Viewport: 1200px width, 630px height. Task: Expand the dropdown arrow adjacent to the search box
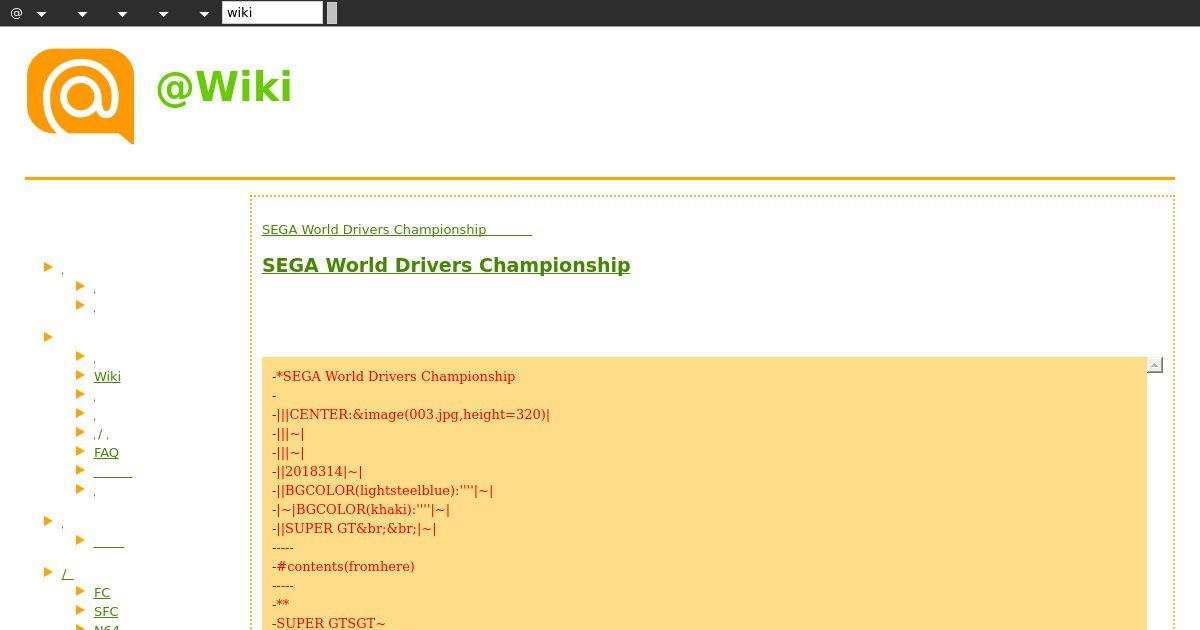[x=204, y=14]
